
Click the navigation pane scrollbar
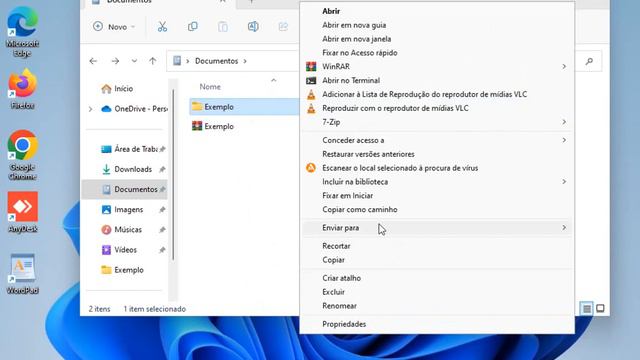[x=173, y=176]
